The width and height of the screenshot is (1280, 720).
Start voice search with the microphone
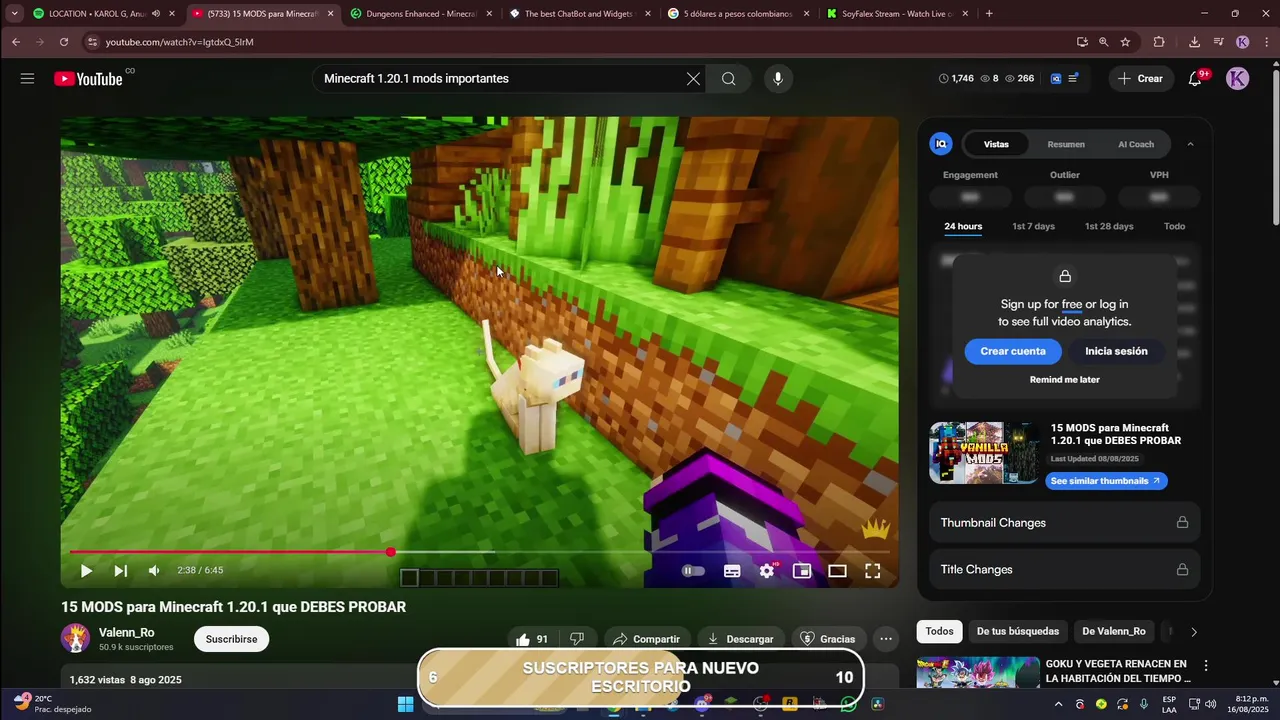[x=777, y=79]
